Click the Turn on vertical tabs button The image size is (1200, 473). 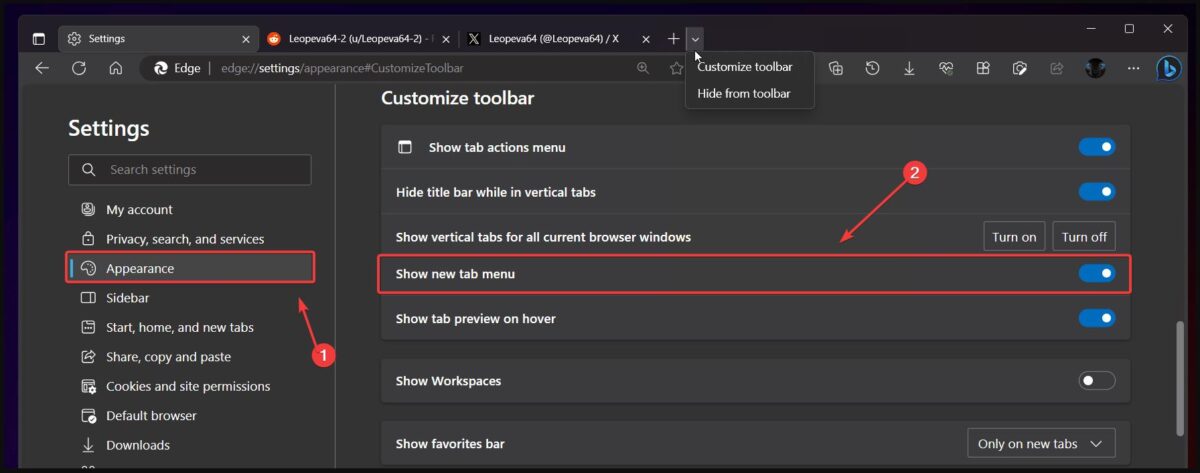click(1014, 237)
